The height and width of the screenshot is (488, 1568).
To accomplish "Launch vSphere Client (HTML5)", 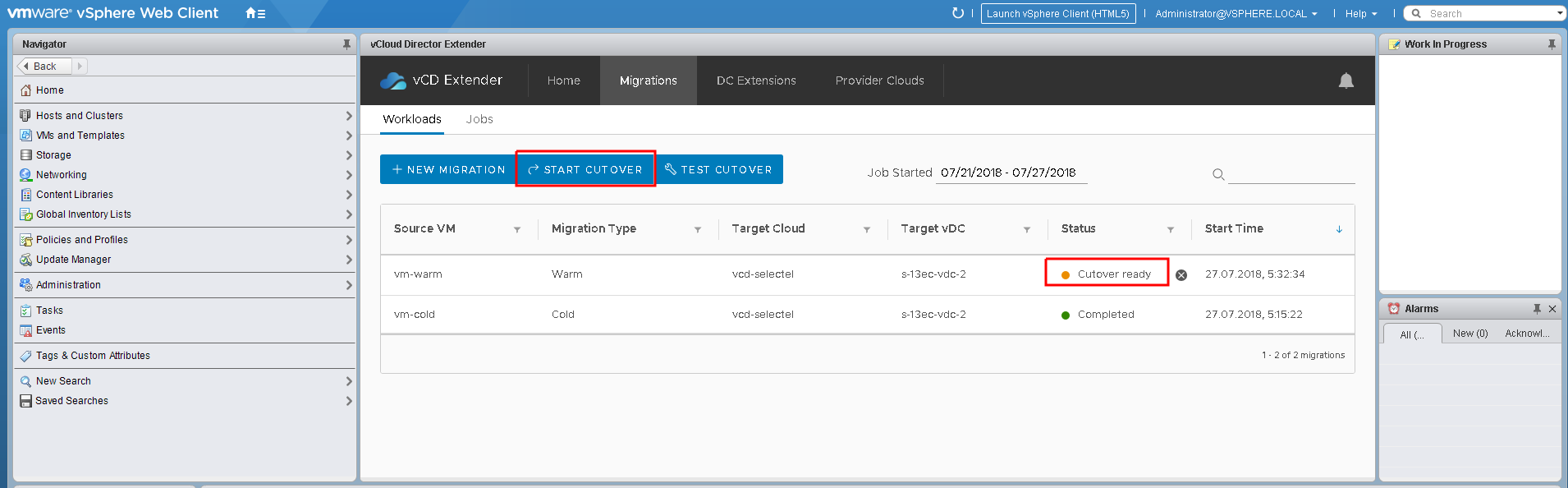I will pyautogui.click(x=1058, y=14).
